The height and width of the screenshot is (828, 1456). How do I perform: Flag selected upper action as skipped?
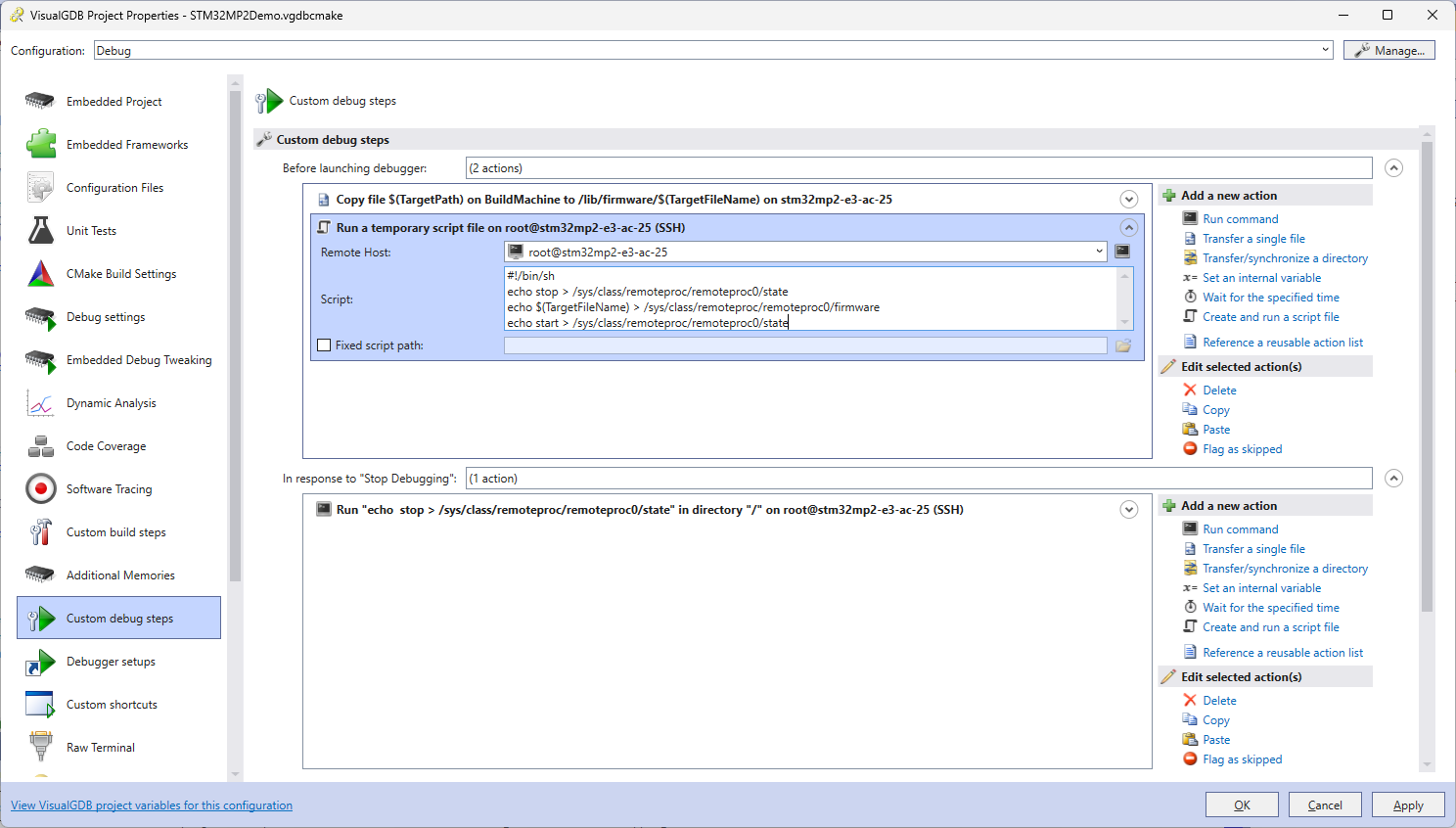[x=1242, y=449]
